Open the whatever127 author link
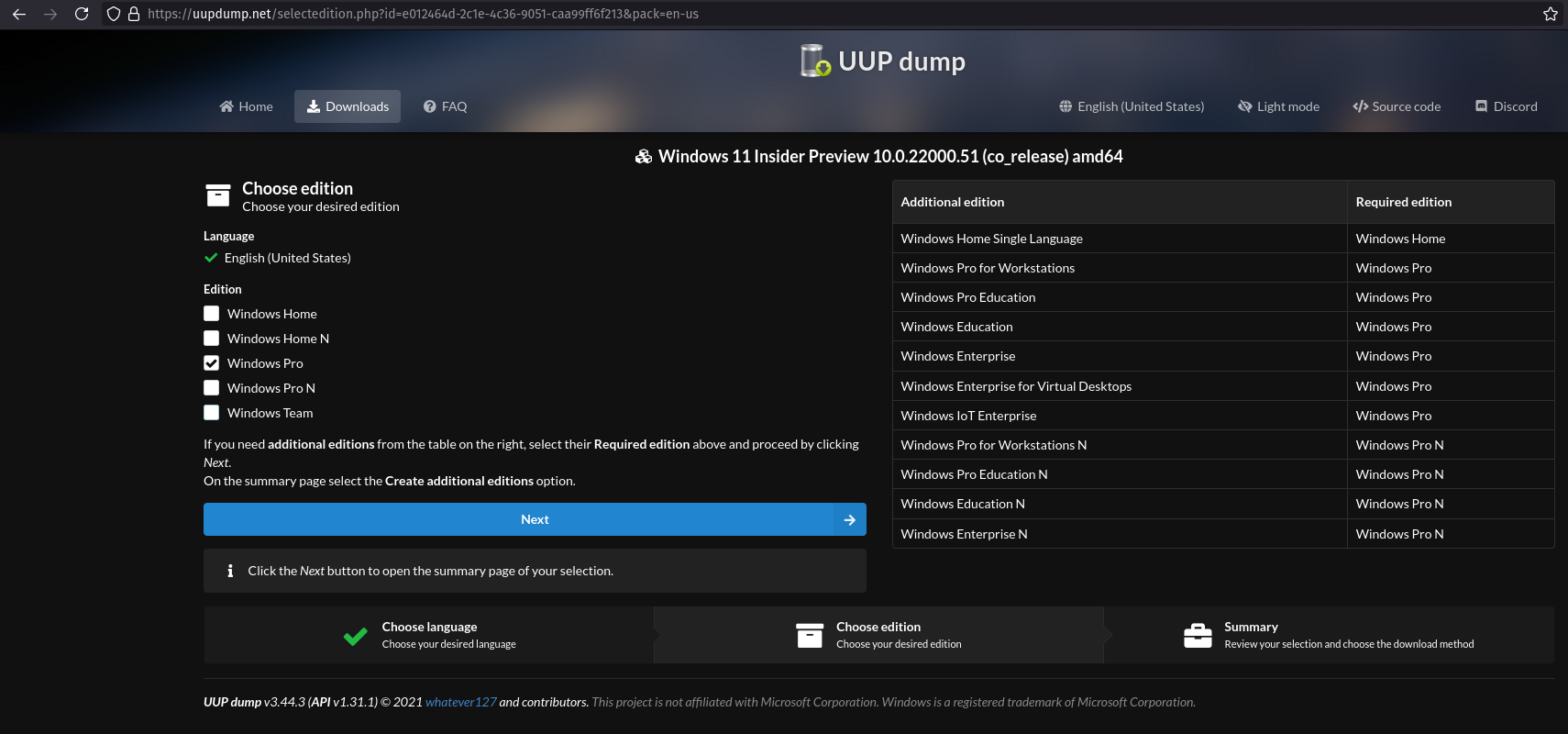The height and width of the screenshot is (734, 1568). 460,702
